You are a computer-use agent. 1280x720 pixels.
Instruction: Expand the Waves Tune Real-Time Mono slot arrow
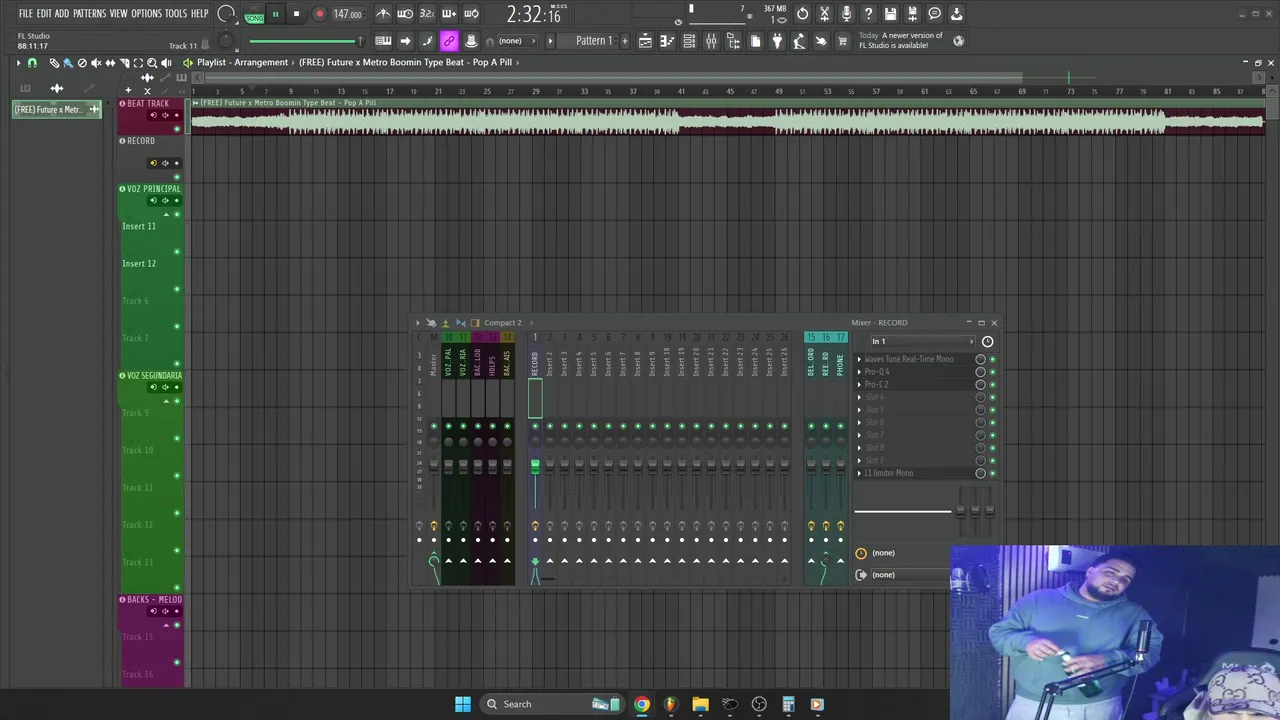click(x=859, y=359)
